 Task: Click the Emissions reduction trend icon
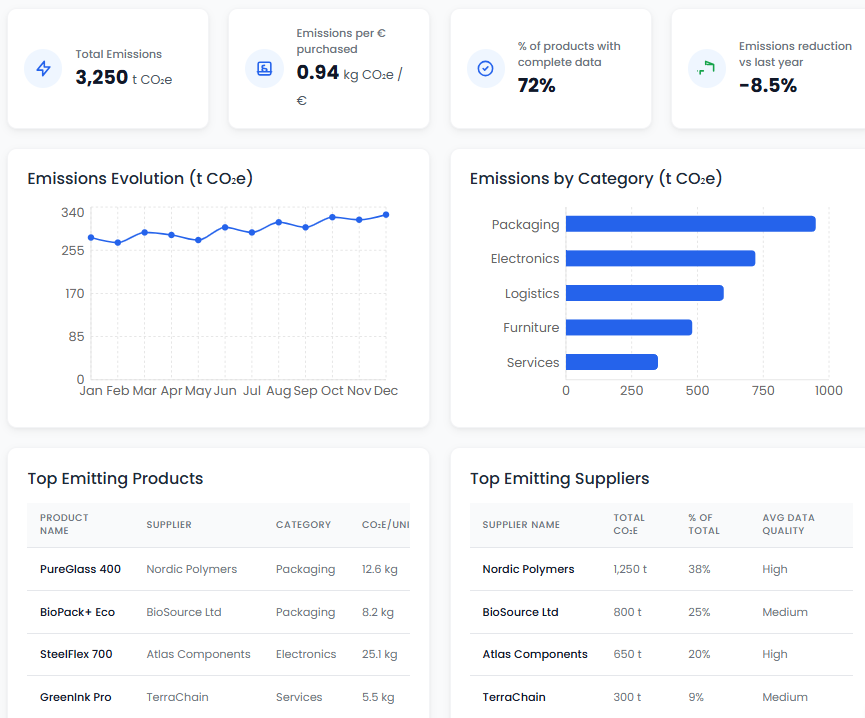click(x=707, y=69)
